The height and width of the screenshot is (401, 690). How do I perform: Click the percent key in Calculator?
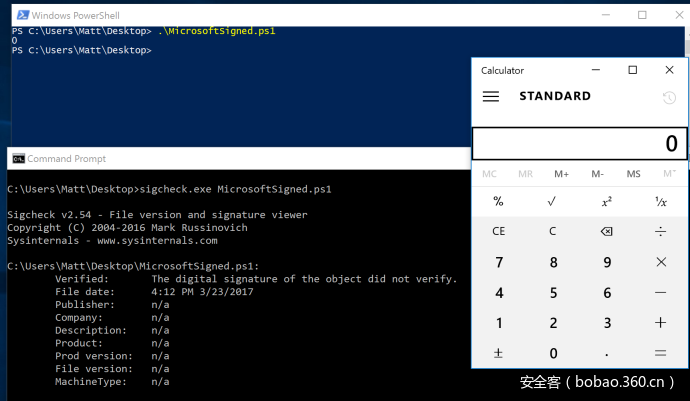(x=498, y=202)
